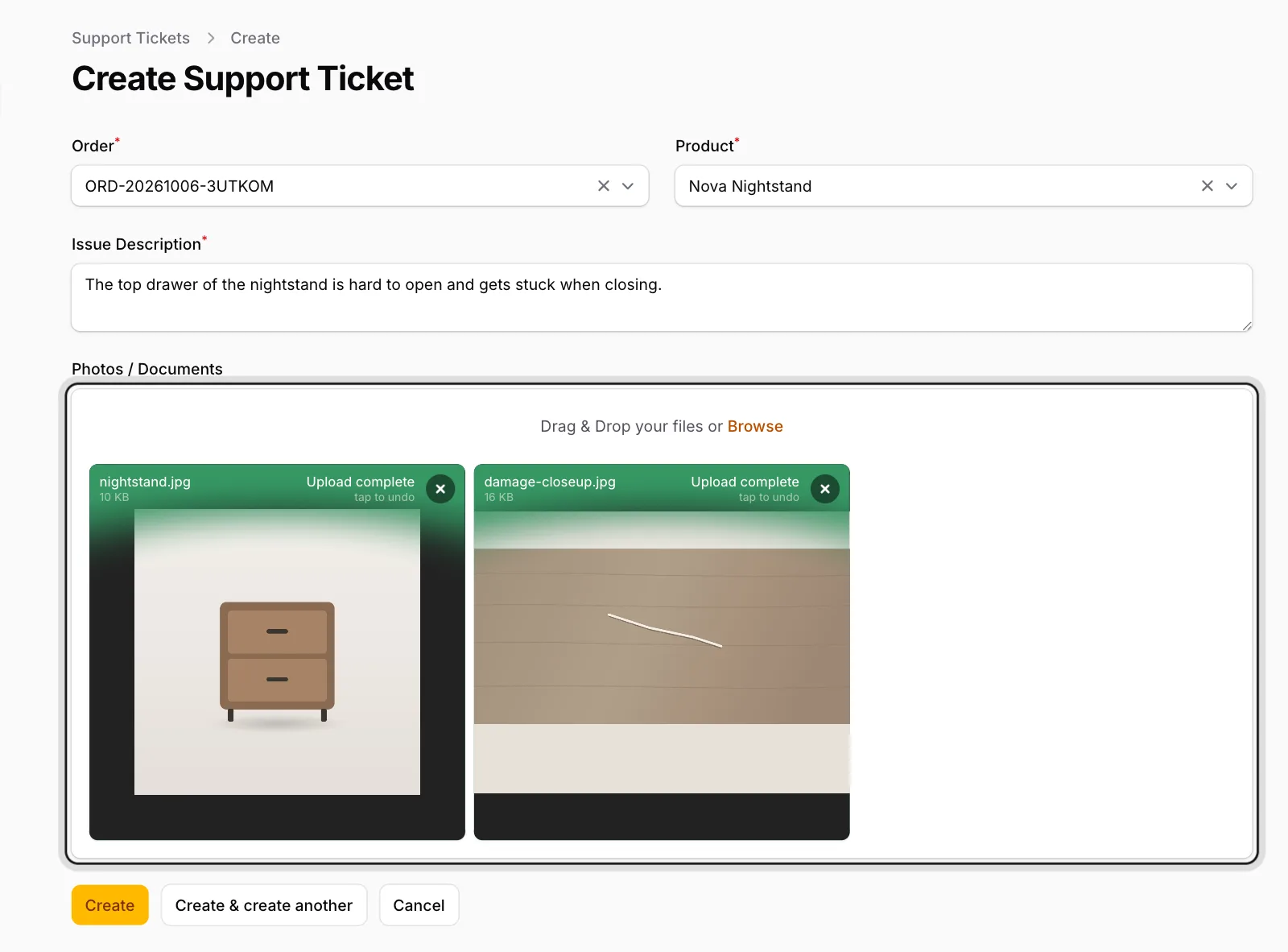Click the damage closeup photo thumbnail
The height and width of the screenshot is (952, 1288).
[662, 652]
